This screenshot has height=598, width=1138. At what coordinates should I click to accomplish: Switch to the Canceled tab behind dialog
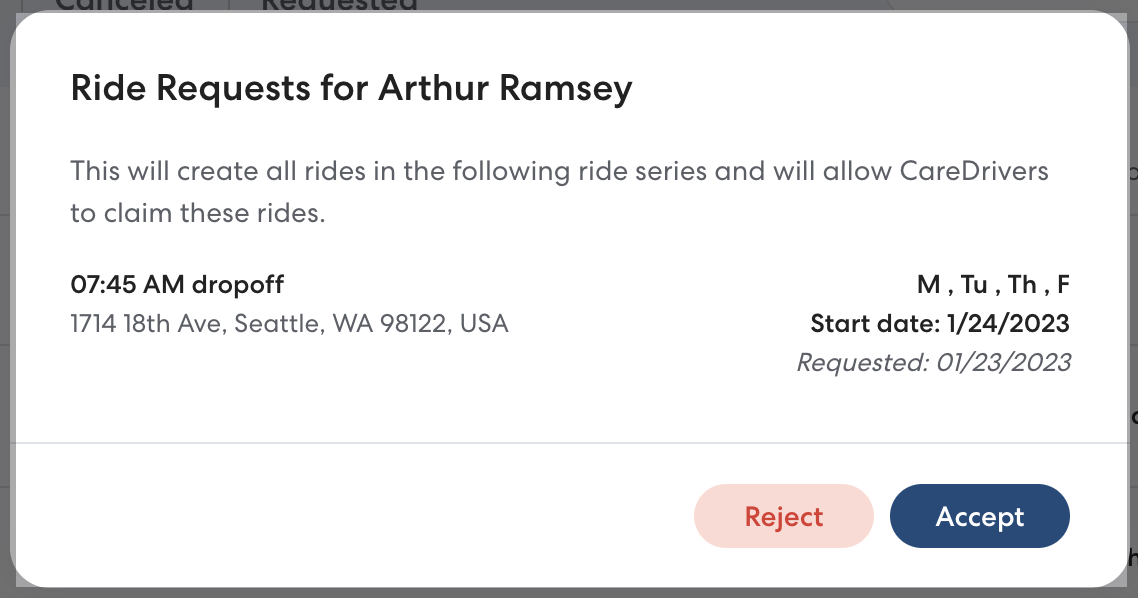[123, 6]
